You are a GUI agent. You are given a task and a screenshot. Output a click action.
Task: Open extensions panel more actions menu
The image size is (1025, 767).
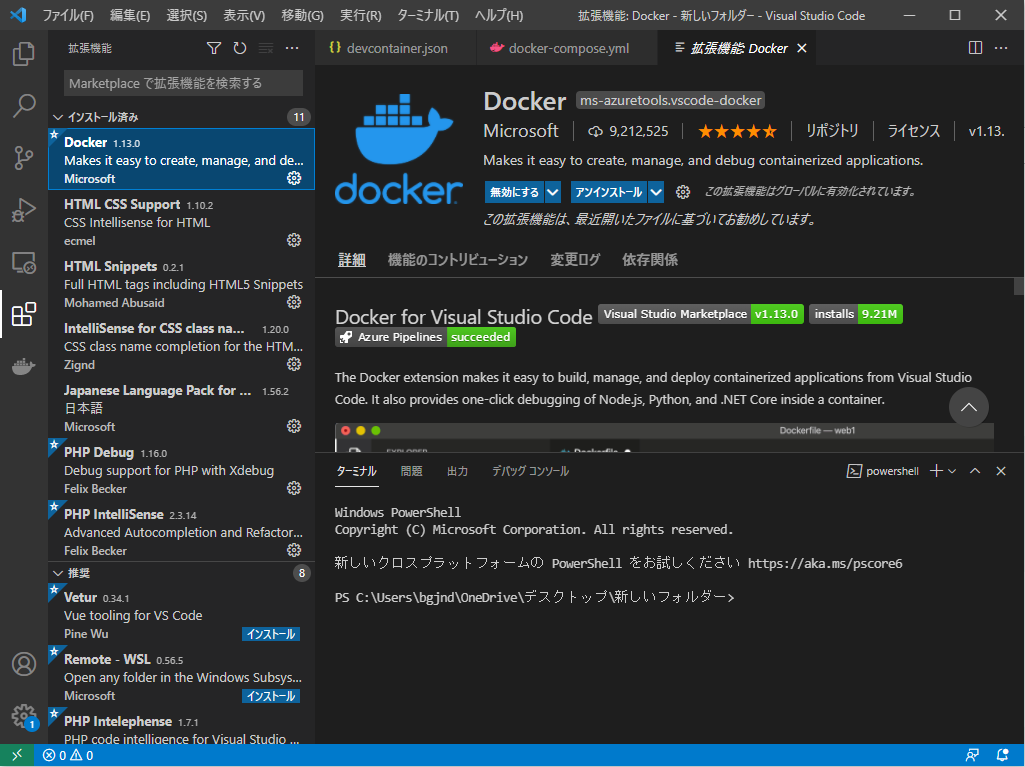[x=292, y=48]
